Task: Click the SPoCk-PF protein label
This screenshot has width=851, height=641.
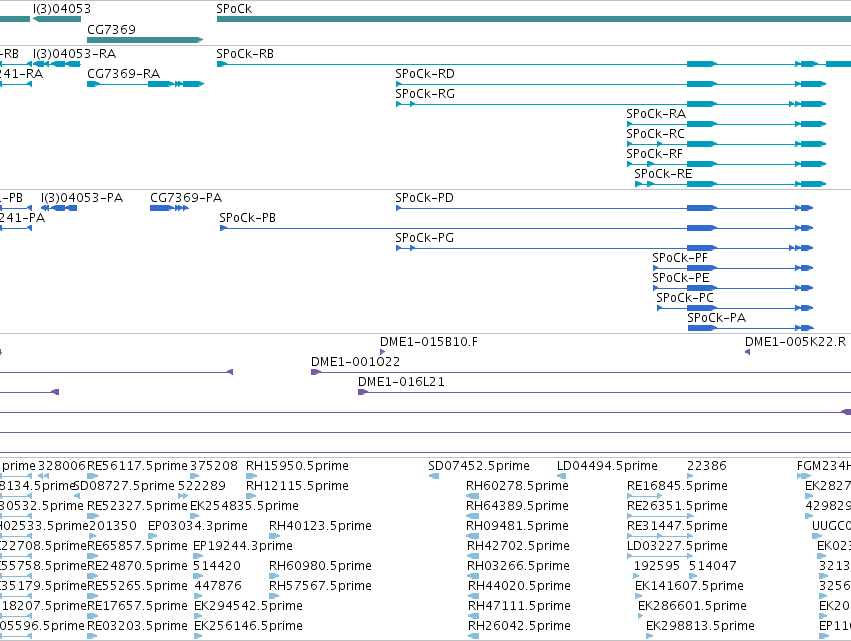Action: point(680,258)
